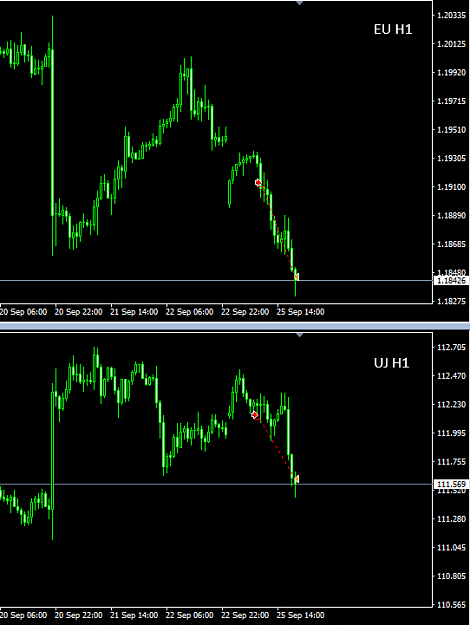
Task: Select the orange trade close marker on EU chart
Action: coord(296,276)
